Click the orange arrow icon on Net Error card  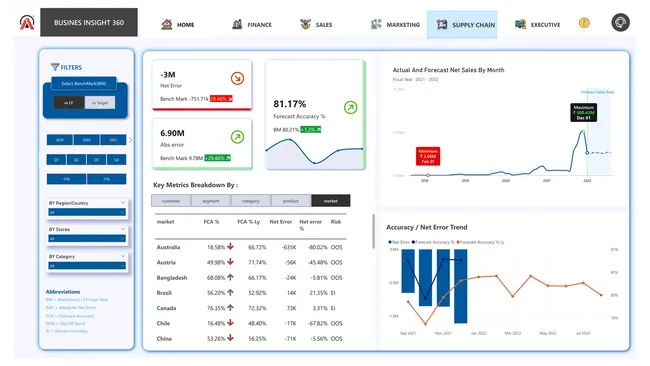coord(237,78)
